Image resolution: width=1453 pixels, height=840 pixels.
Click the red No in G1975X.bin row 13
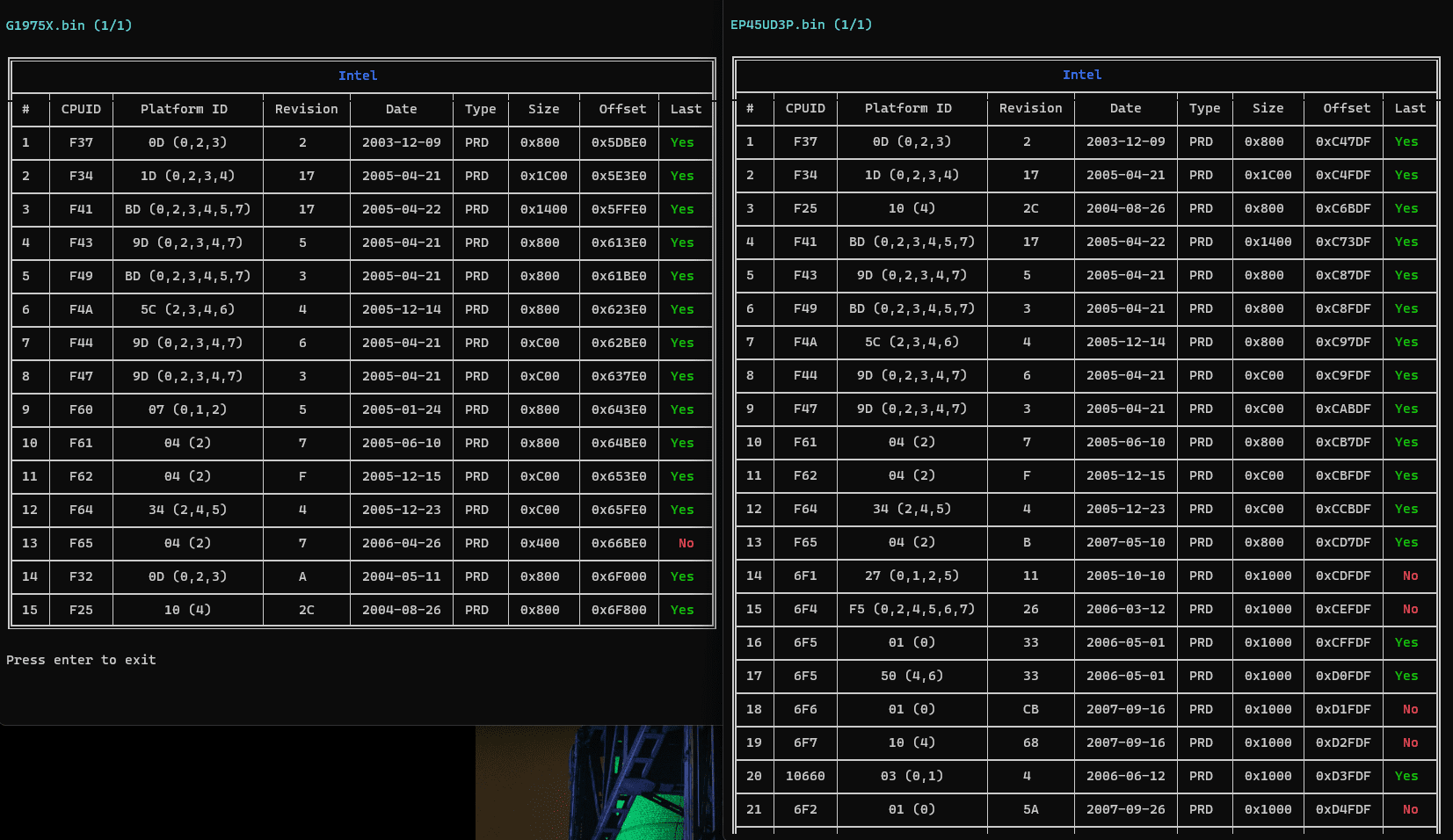coord(687,543)
